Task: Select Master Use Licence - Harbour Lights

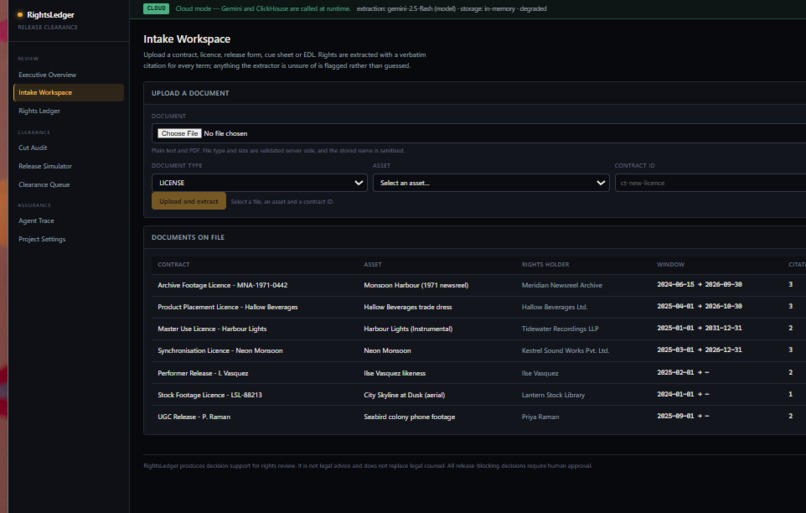Action: (212, 328)
